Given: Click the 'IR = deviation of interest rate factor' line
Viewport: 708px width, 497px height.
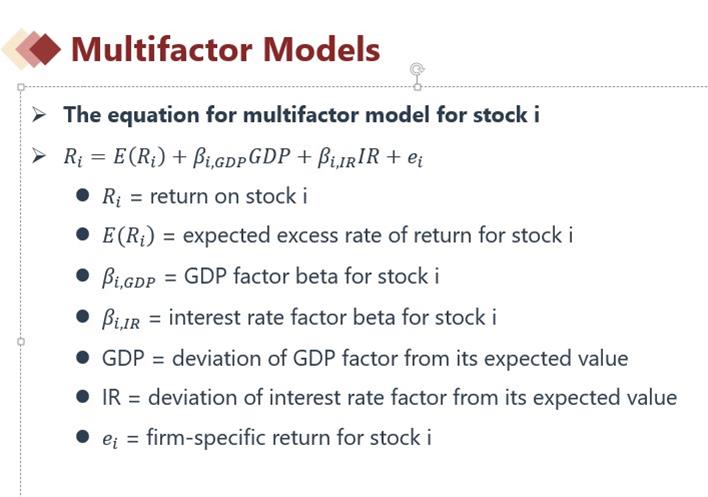Looking at the screenshot, I should point(390,398).
